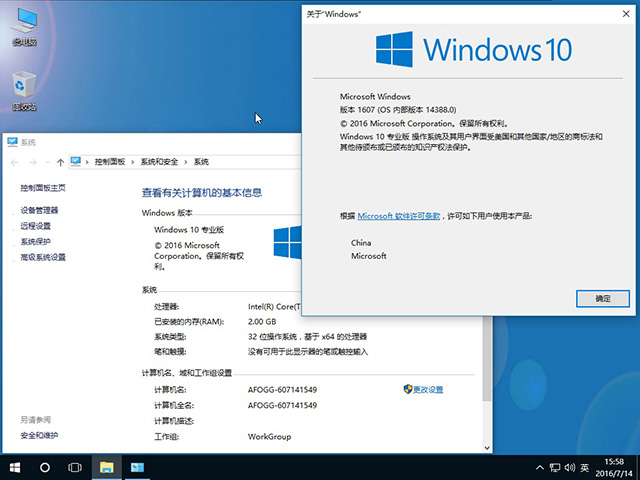Expand the 控制面板 breadcrumb chevron

(88, 162)
